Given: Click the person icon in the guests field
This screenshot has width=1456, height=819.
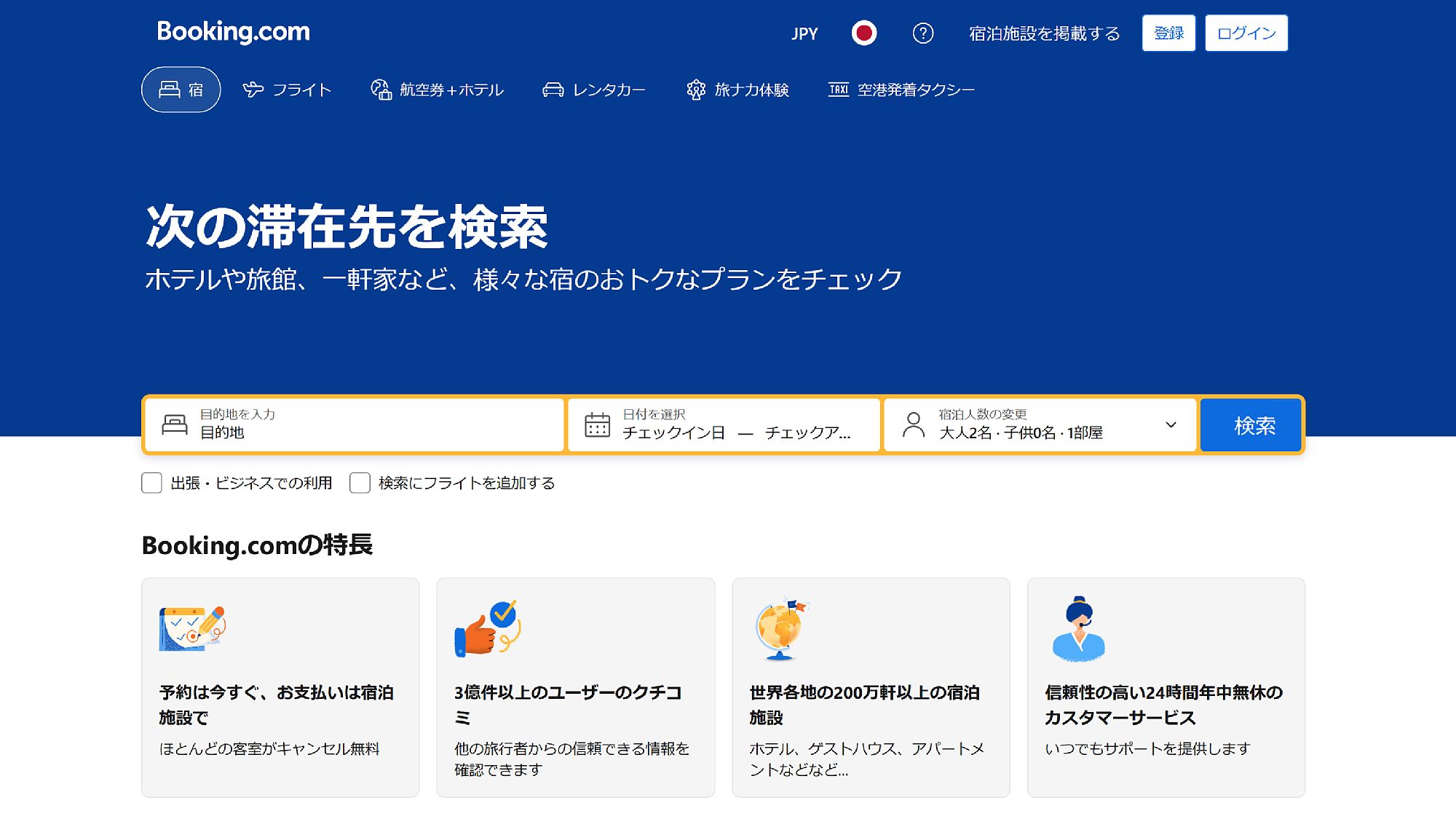Looking at the screenshot, I should pos(914,424).
